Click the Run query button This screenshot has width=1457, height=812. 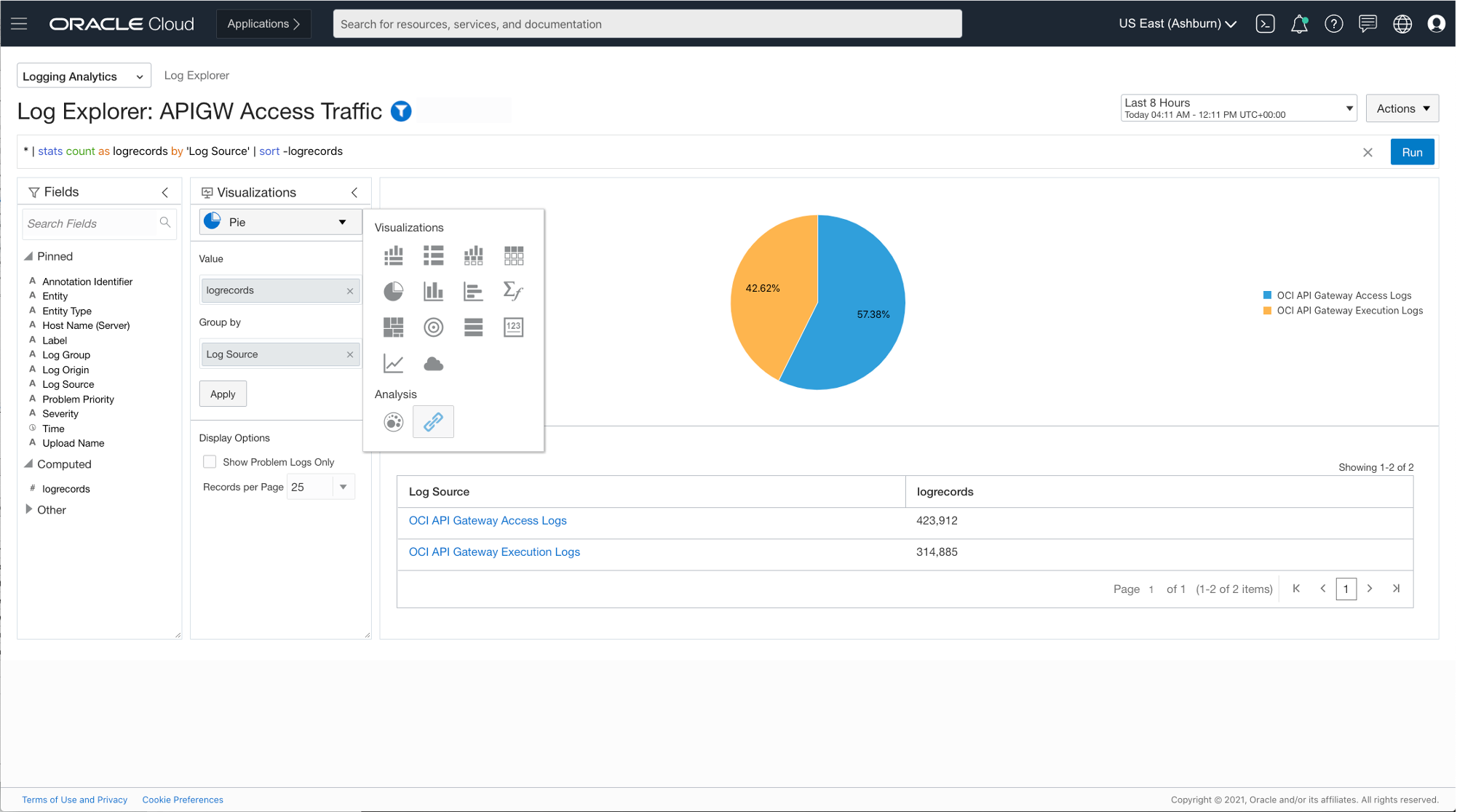1412,151
